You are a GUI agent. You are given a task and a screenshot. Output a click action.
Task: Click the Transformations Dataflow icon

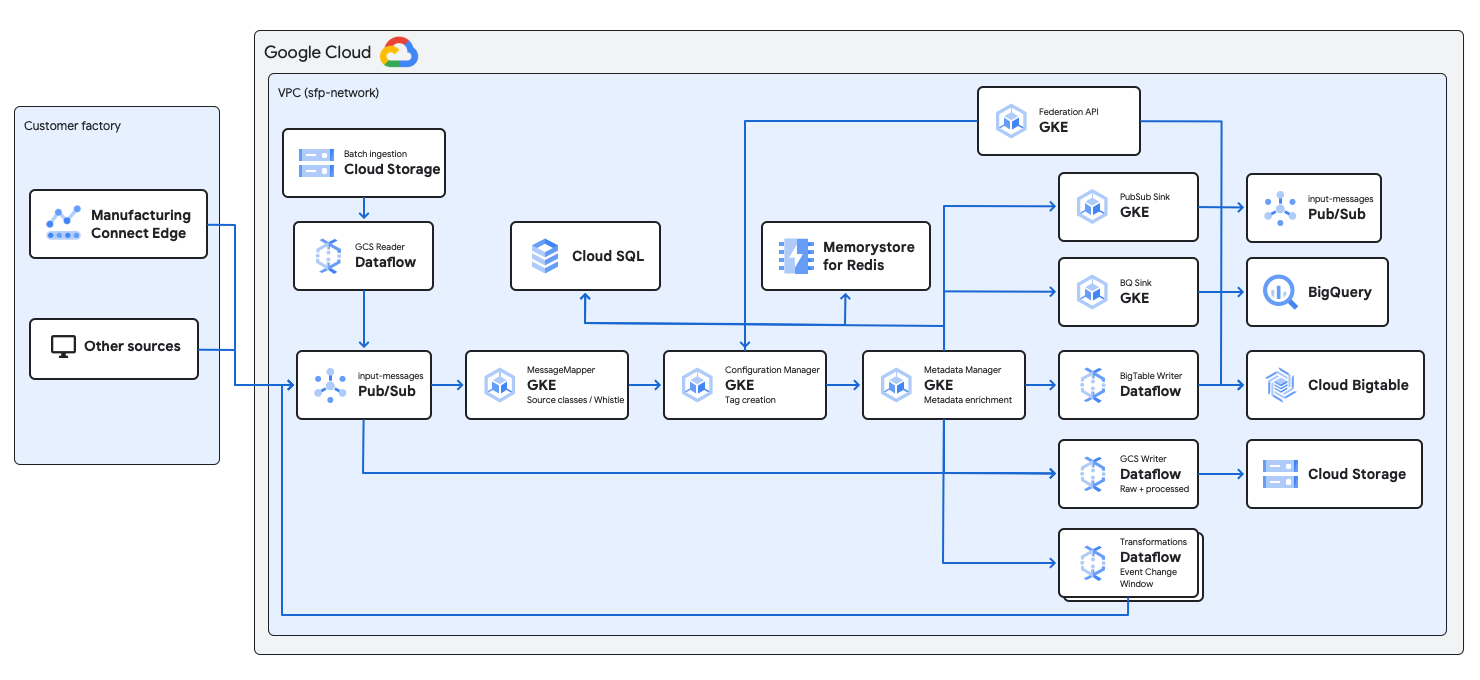click(x=1092, y=562)
